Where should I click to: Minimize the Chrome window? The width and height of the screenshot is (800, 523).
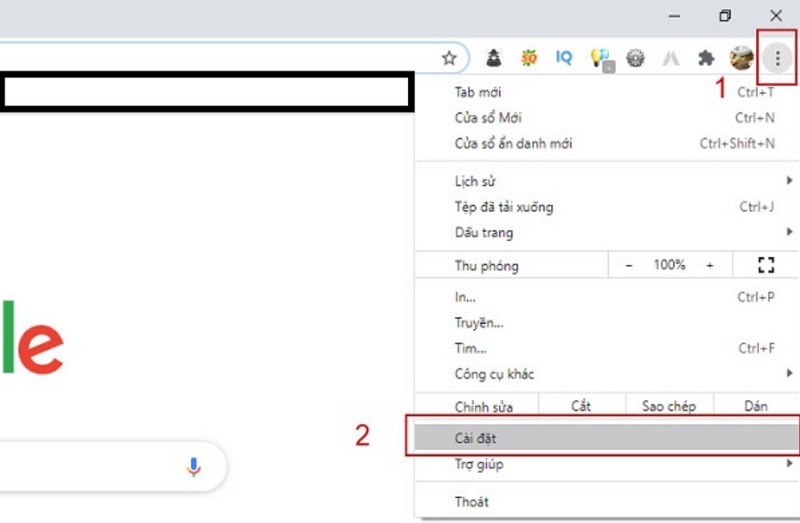pos(674,16)
